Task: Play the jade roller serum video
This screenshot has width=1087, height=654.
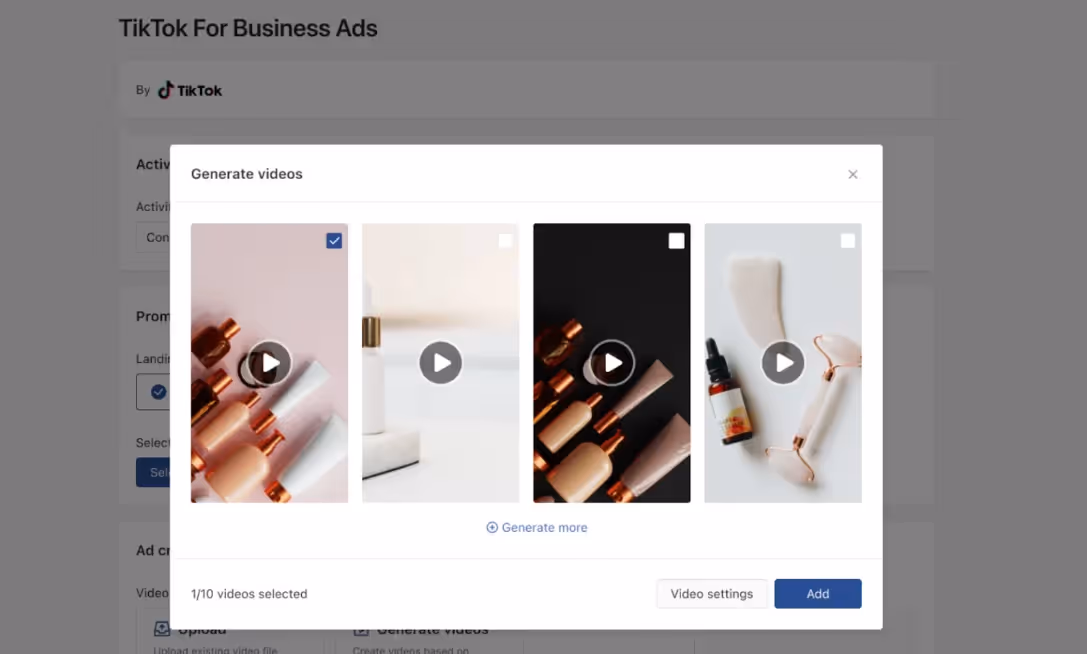Action: (x=783, y=363)
